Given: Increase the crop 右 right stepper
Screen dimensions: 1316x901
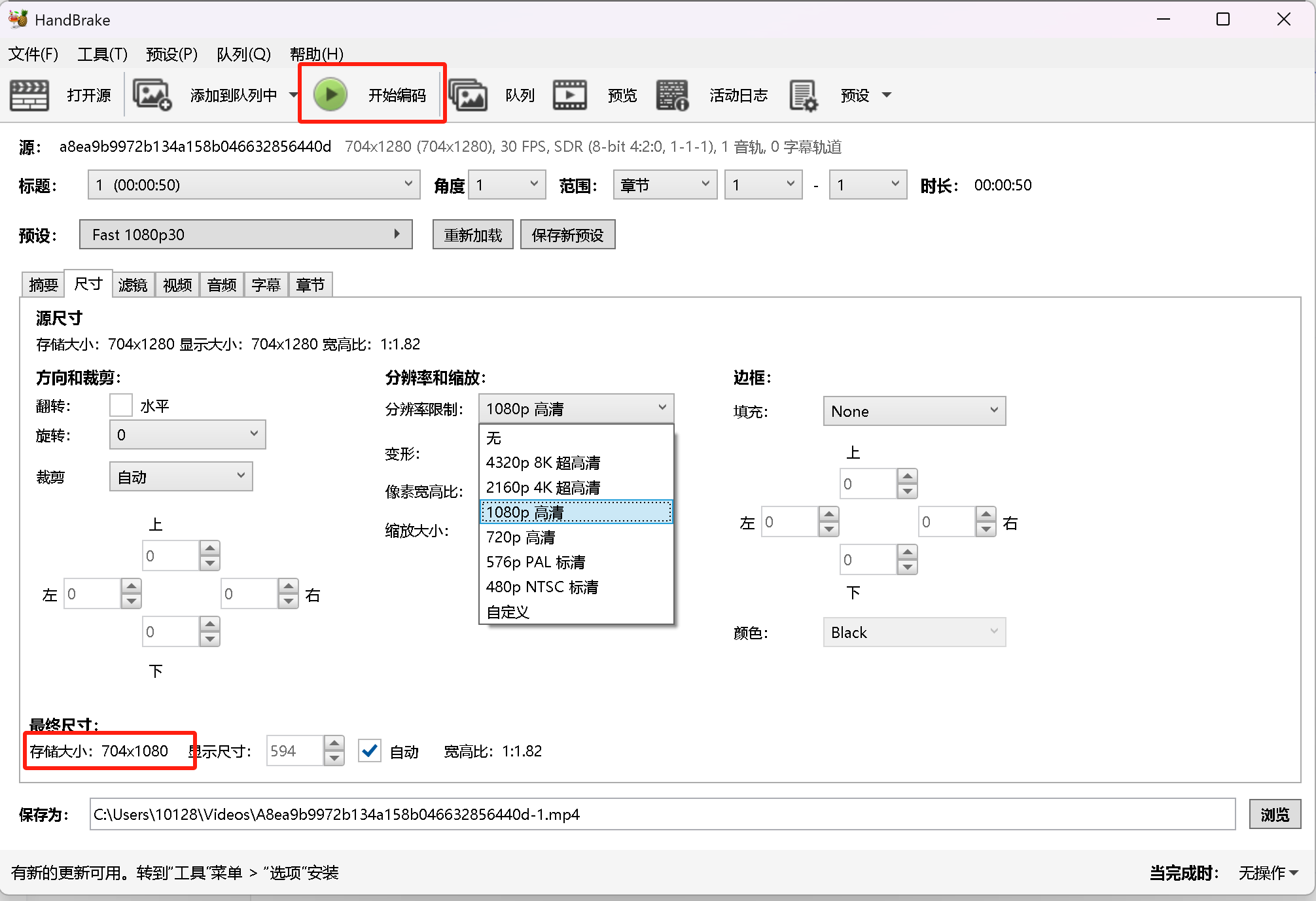Looking at the screenshot, I should pos(289,586).
